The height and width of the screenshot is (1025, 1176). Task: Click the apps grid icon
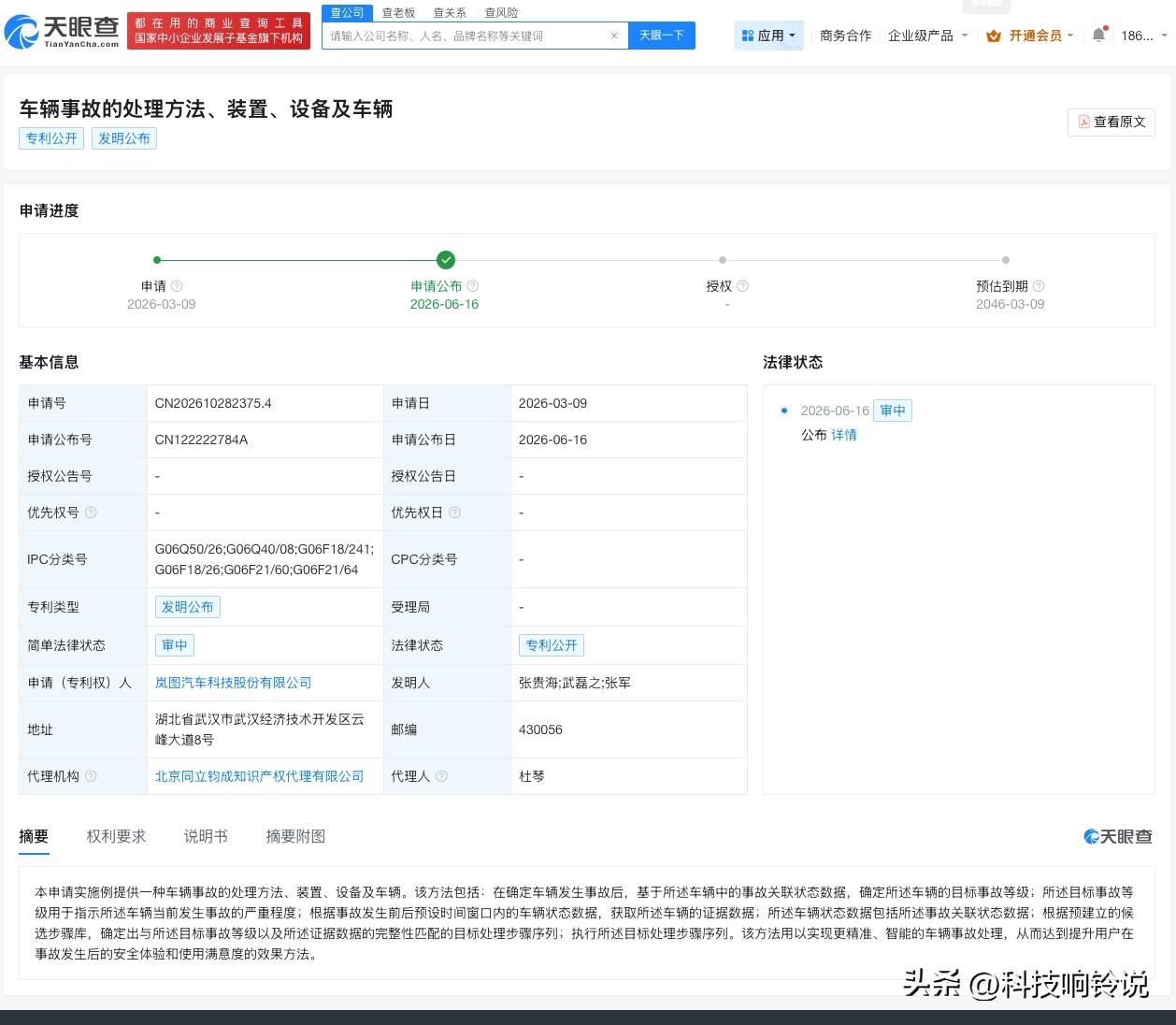(x=747, y=36)
